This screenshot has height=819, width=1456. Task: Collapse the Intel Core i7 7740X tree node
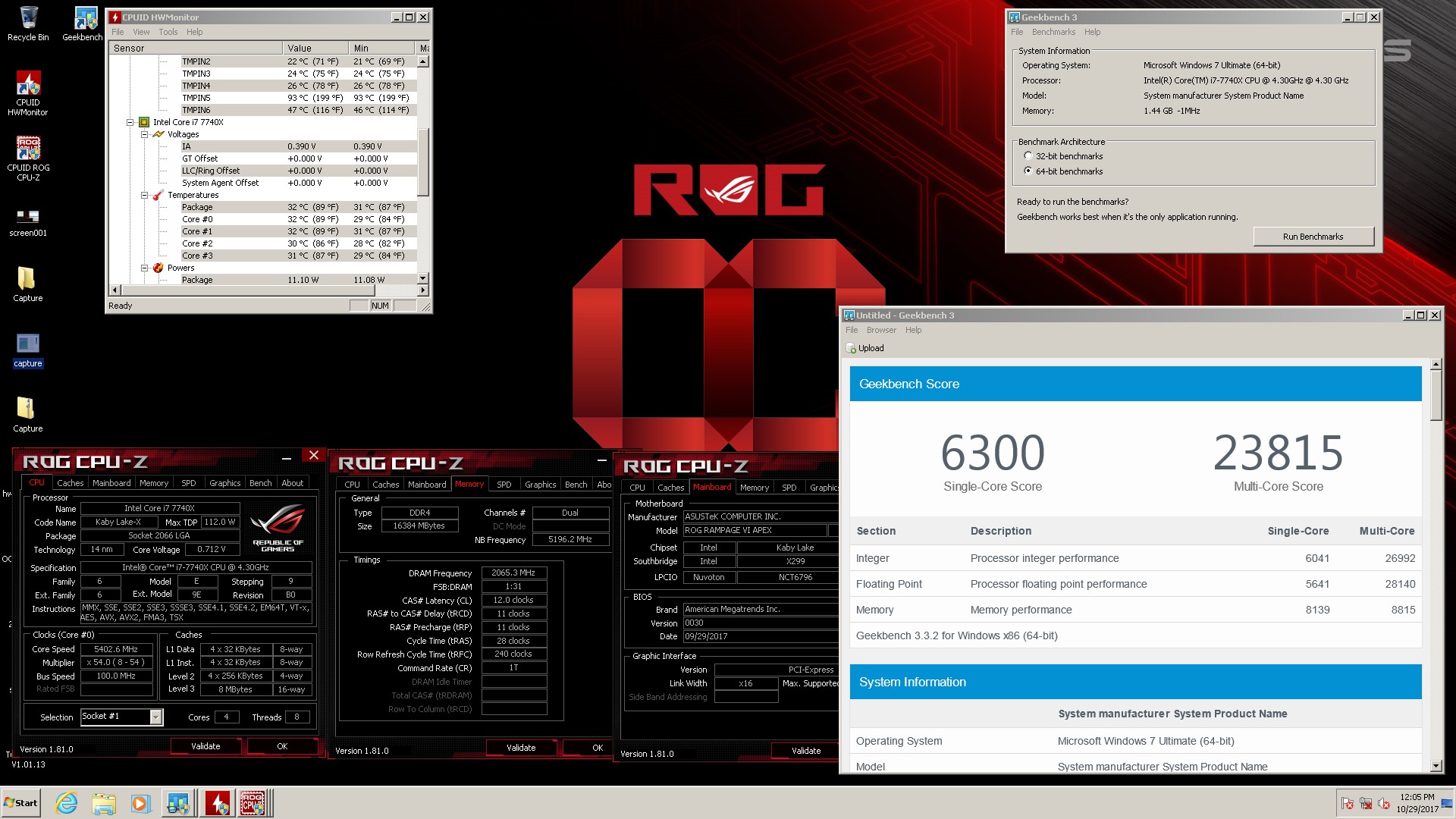[130, 122]
